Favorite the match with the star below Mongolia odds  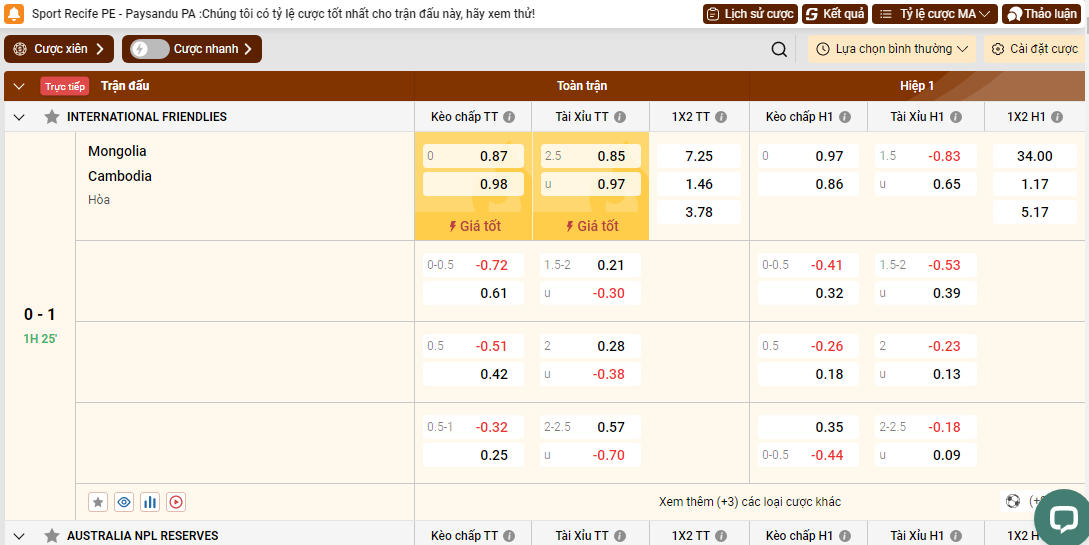point(98,502)
